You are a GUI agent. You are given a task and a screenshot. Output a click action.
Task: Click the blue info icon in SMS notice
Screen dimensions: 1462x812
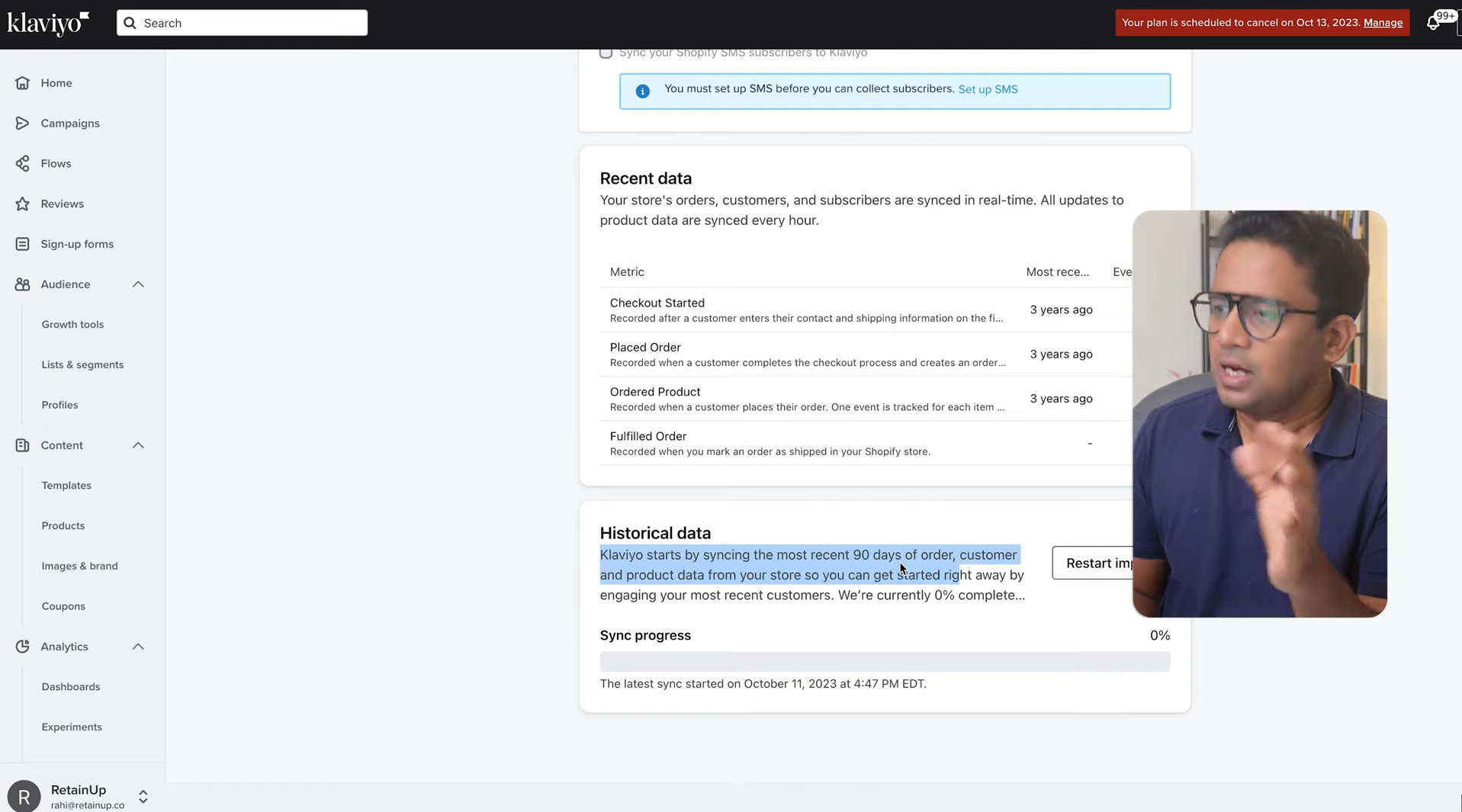point(643,91)
